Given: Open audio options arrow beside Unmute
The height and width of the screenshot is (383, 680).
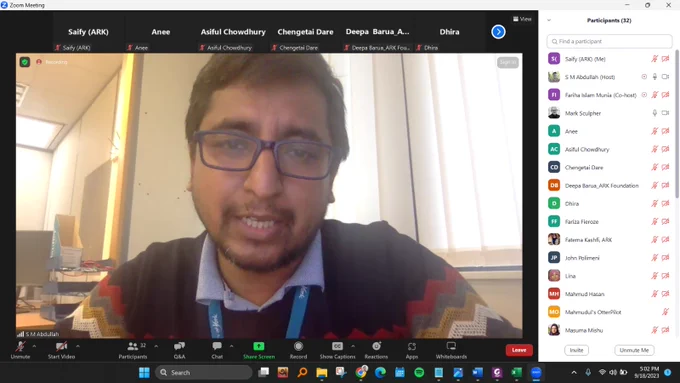Looking at the screenshot, I should click(x=34, y=346).
